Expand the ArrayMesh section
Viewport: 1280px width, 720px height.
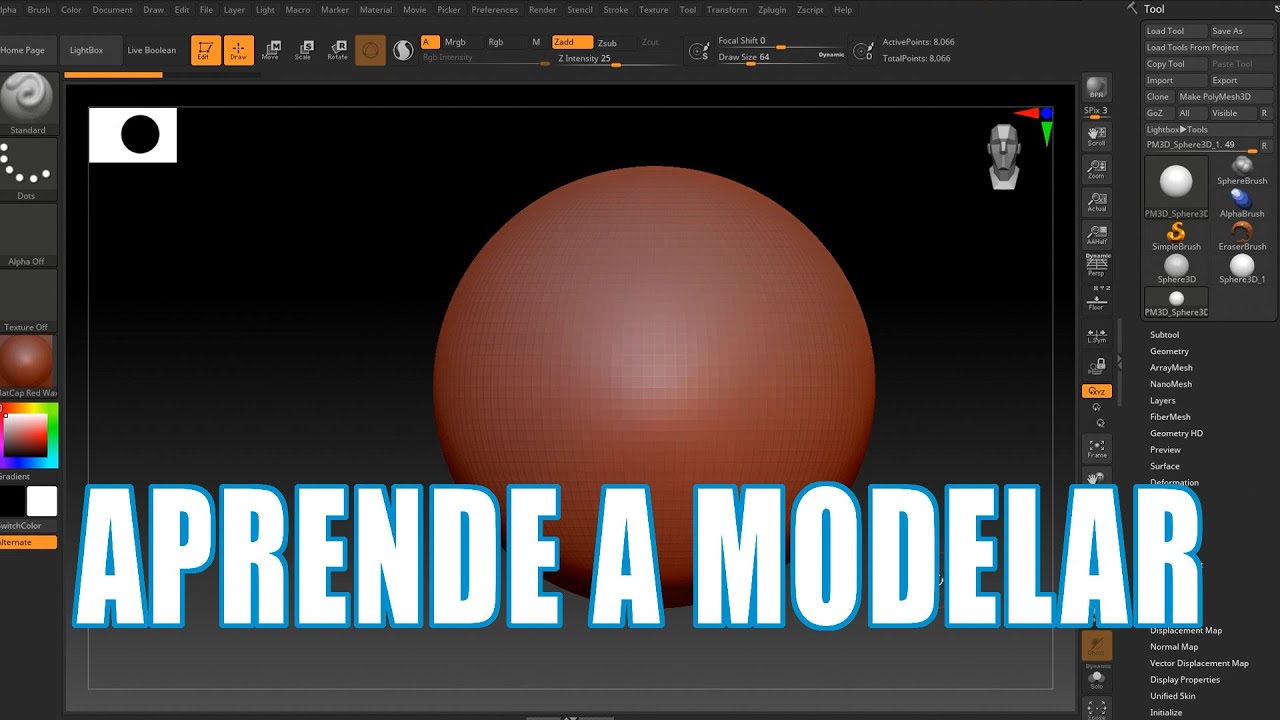click(x=1171, y=368)
